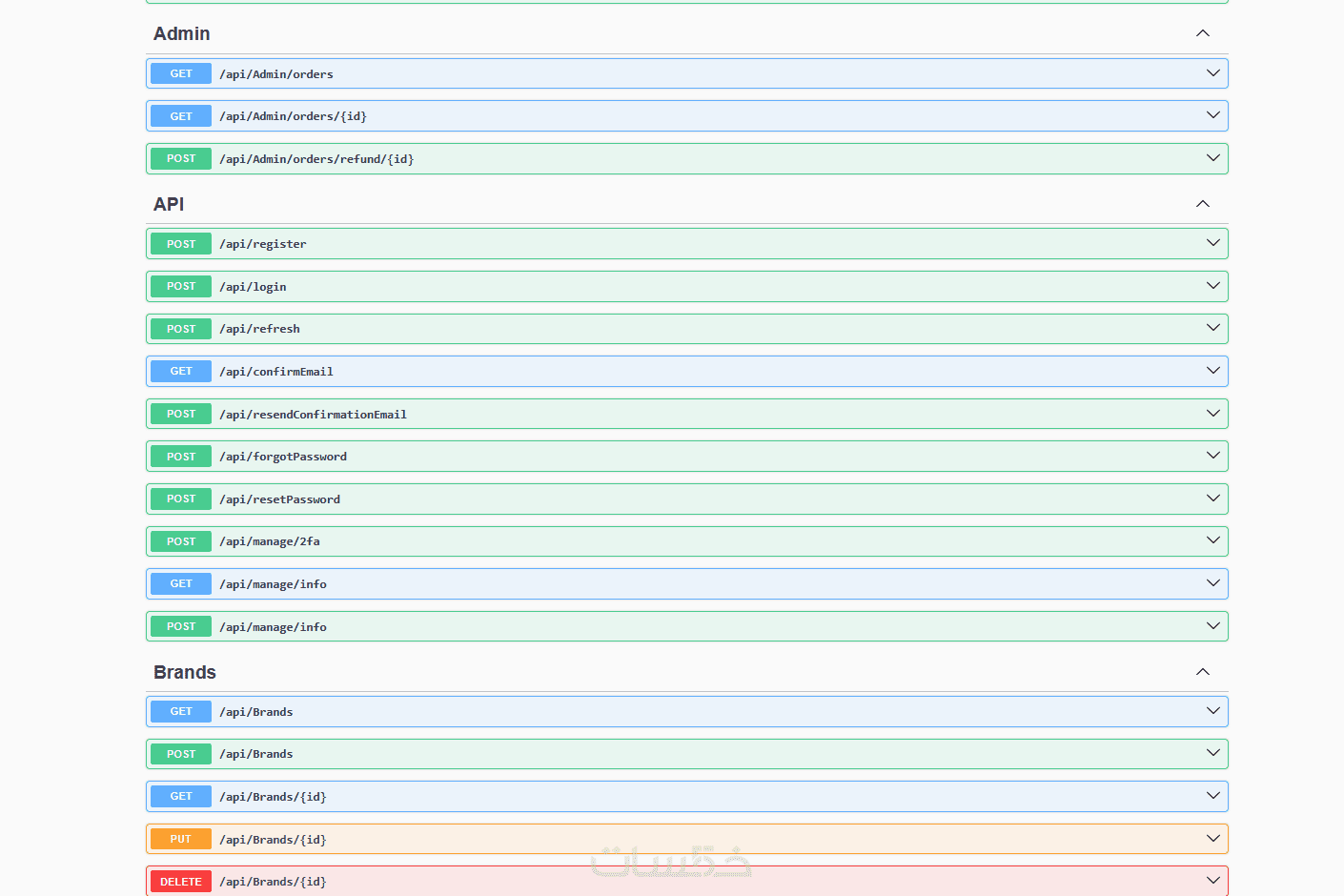
Task: Select the /api/Admin/orders/refund/{id} path text
Action: 316,159
